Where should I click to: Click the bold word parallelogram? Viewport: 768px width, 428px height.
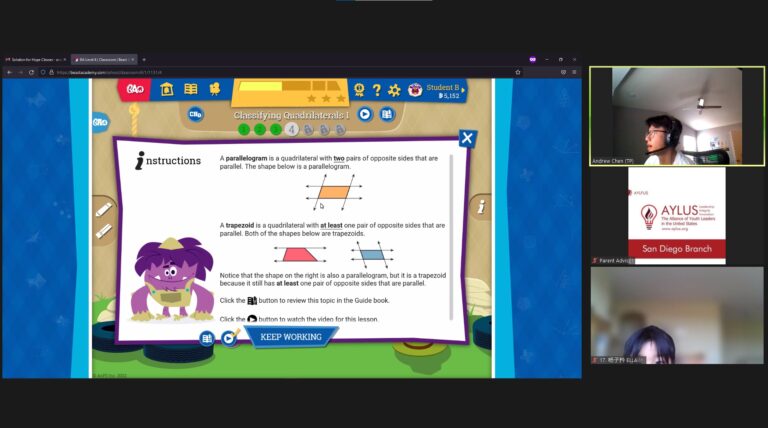pos(246,158)
